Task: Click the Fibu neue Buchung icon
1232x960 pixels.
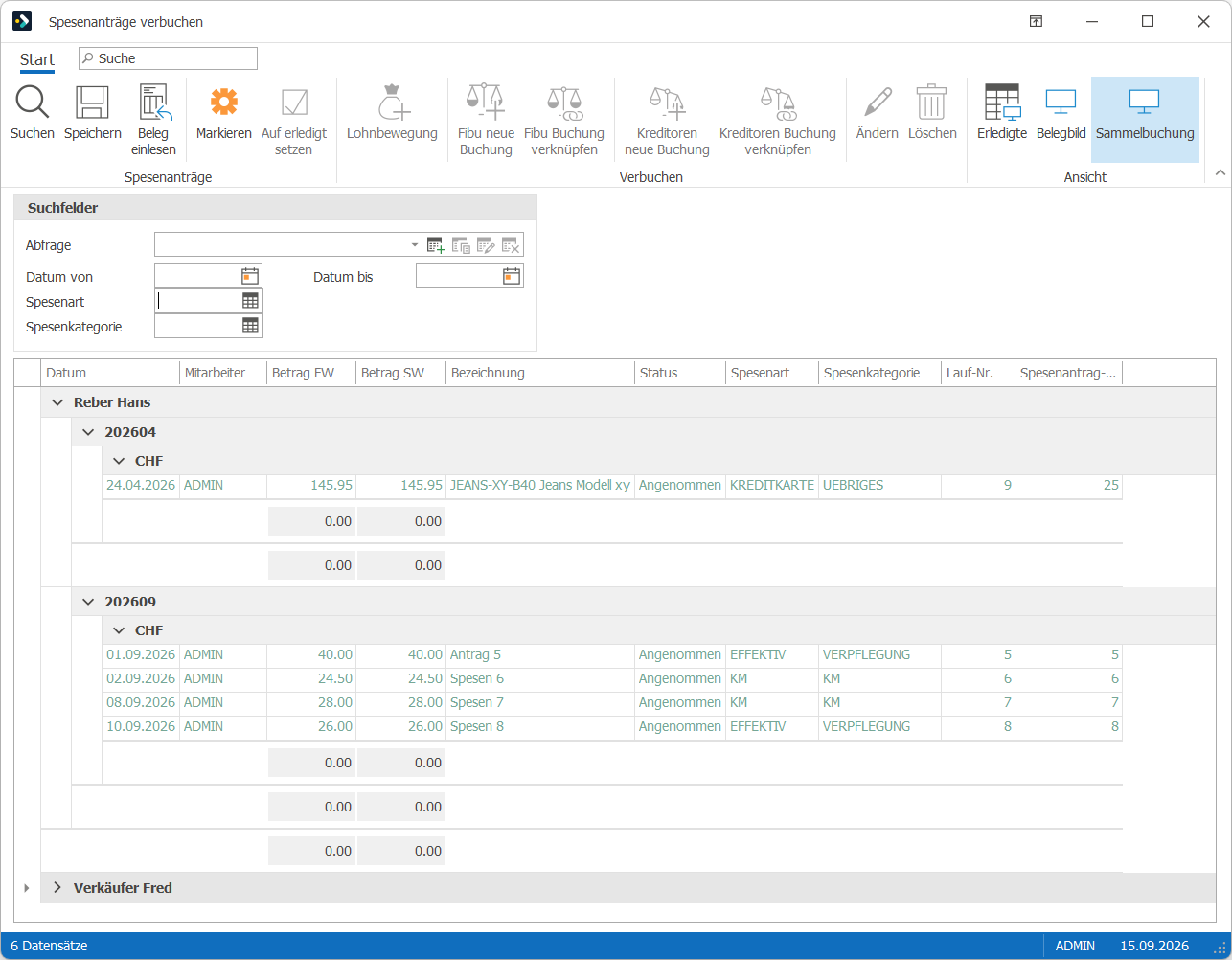Action: click(486, 102)
